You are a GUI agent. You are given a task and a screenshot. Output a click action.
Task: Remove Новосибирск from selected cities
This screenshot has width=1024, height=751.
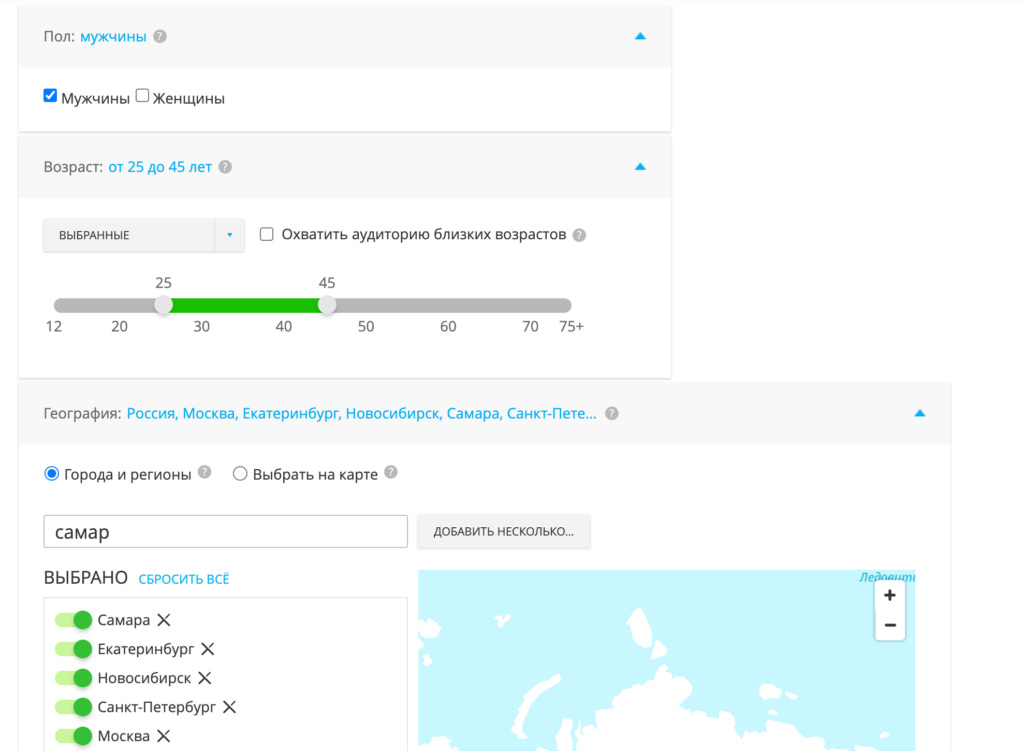tap(205, 678)
